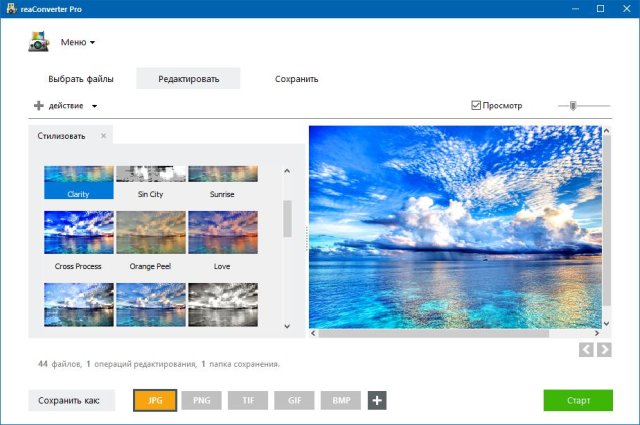Viewport: 640px width, 425px height.
Task: Click the plus icon to add action
Action: click(x=39, y=105)
